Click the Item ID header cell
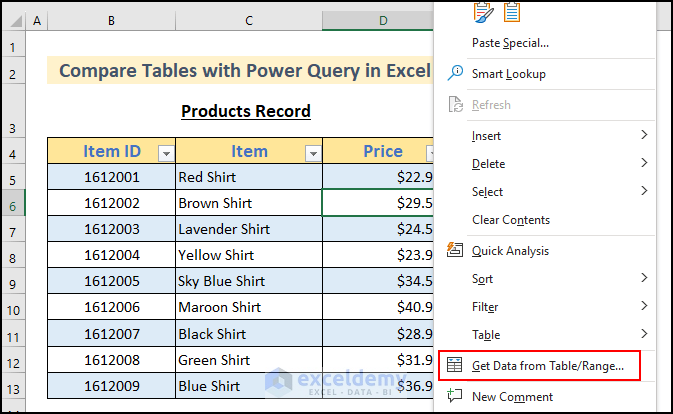Screen dimensions: 673x414 (112, 151)
